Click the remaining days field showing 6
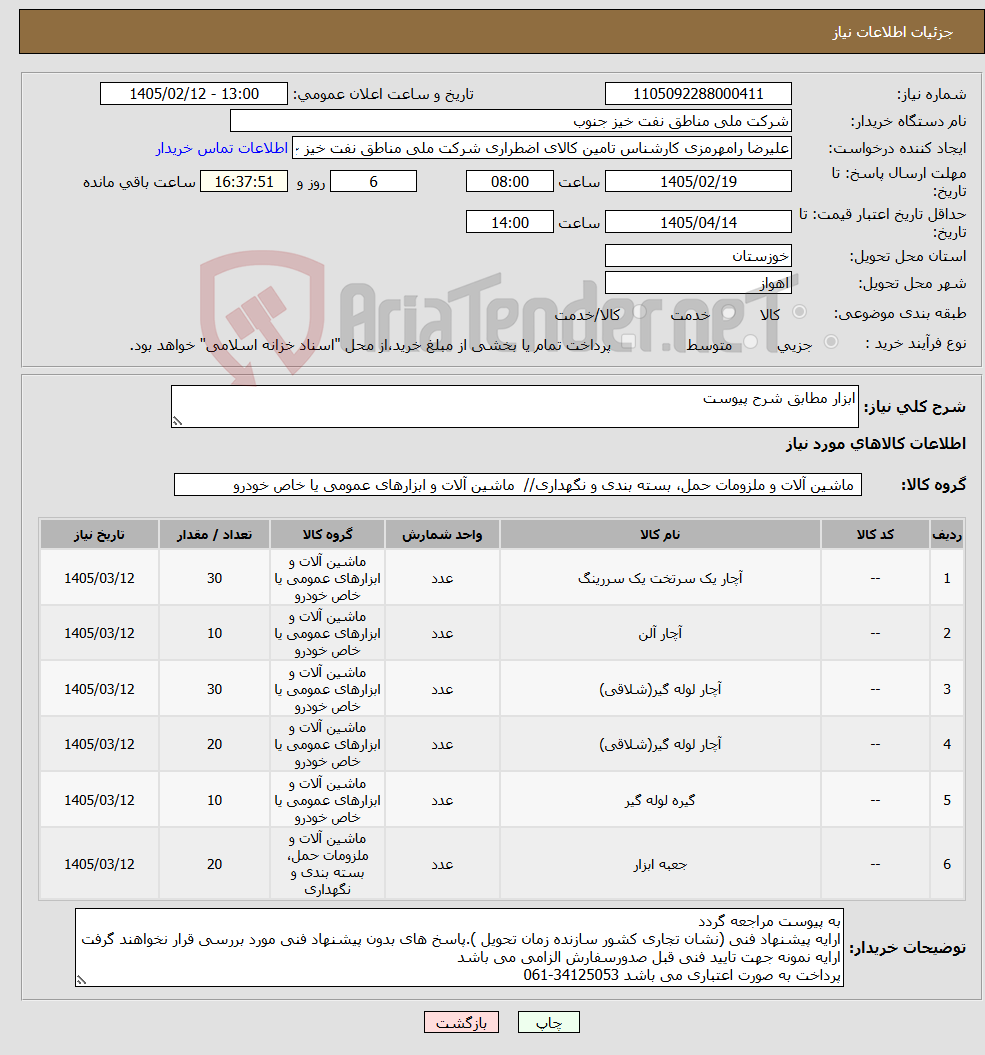This screenshot has width=985, height=1055. (373, 182)
